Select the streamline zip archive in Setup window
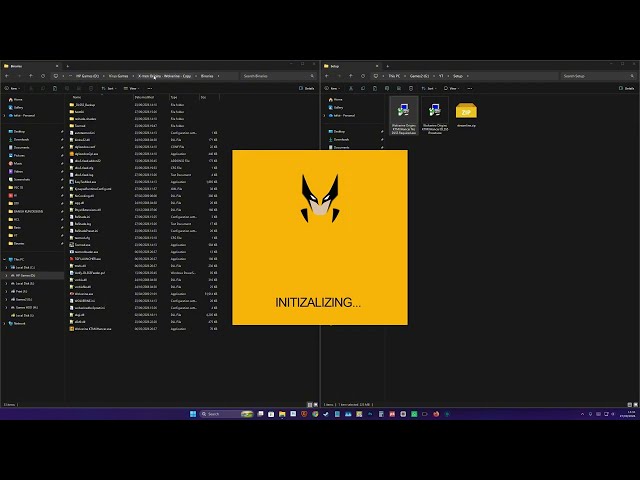Viewport: 640px width, 480px height. [466, 115]
